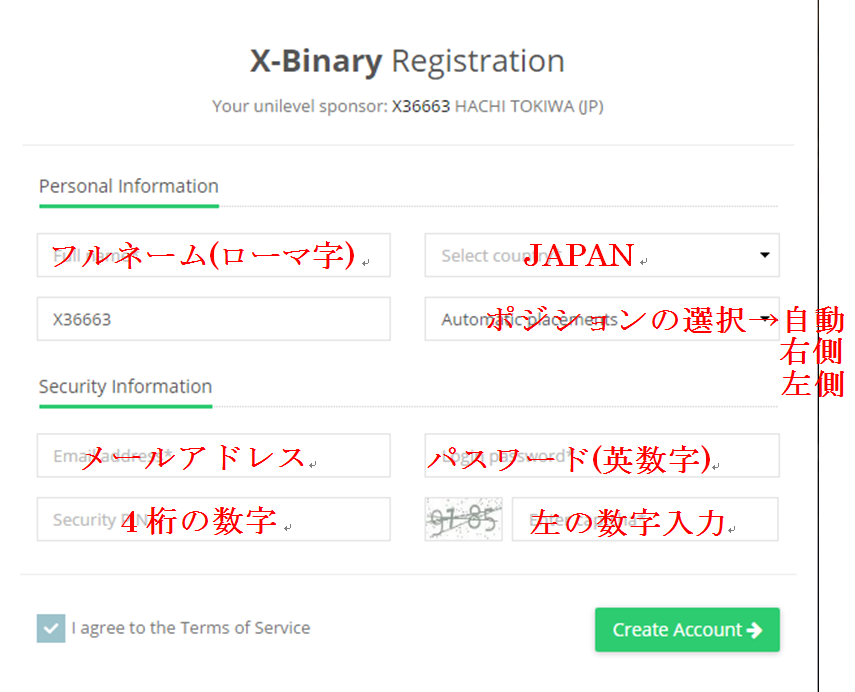
Task: Select the Security Information section heading
Action: point(125,387)
